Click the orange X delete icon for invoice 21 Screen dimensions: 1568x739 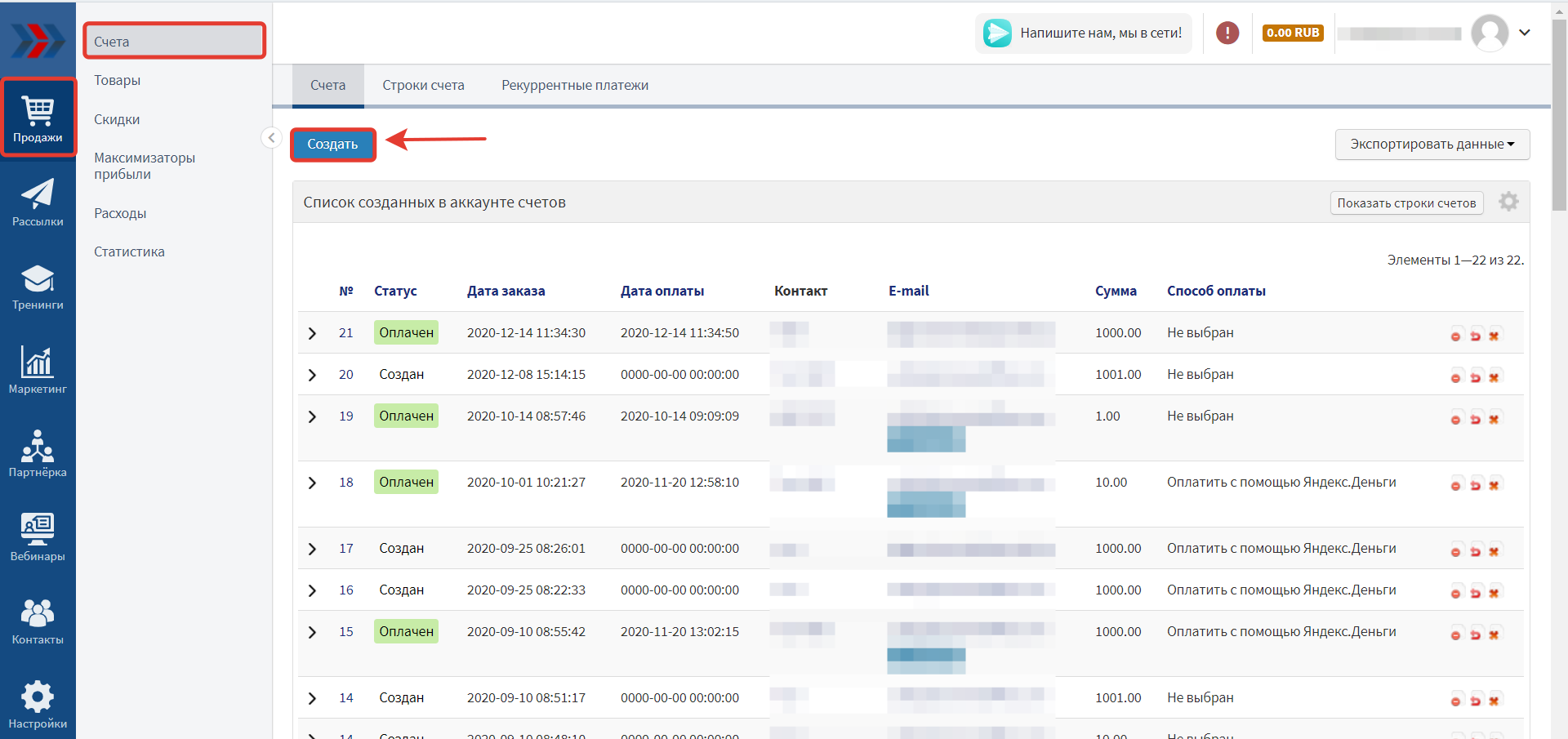click(x=1494, y=336)
